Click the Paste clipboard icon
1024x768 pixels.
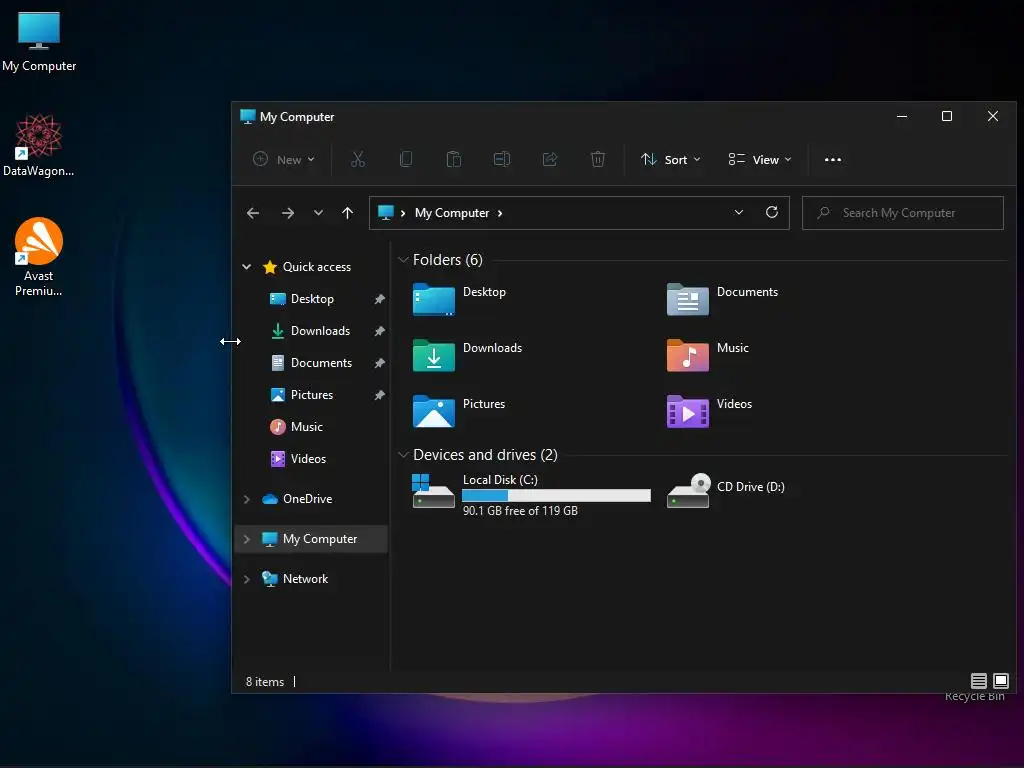454,159
